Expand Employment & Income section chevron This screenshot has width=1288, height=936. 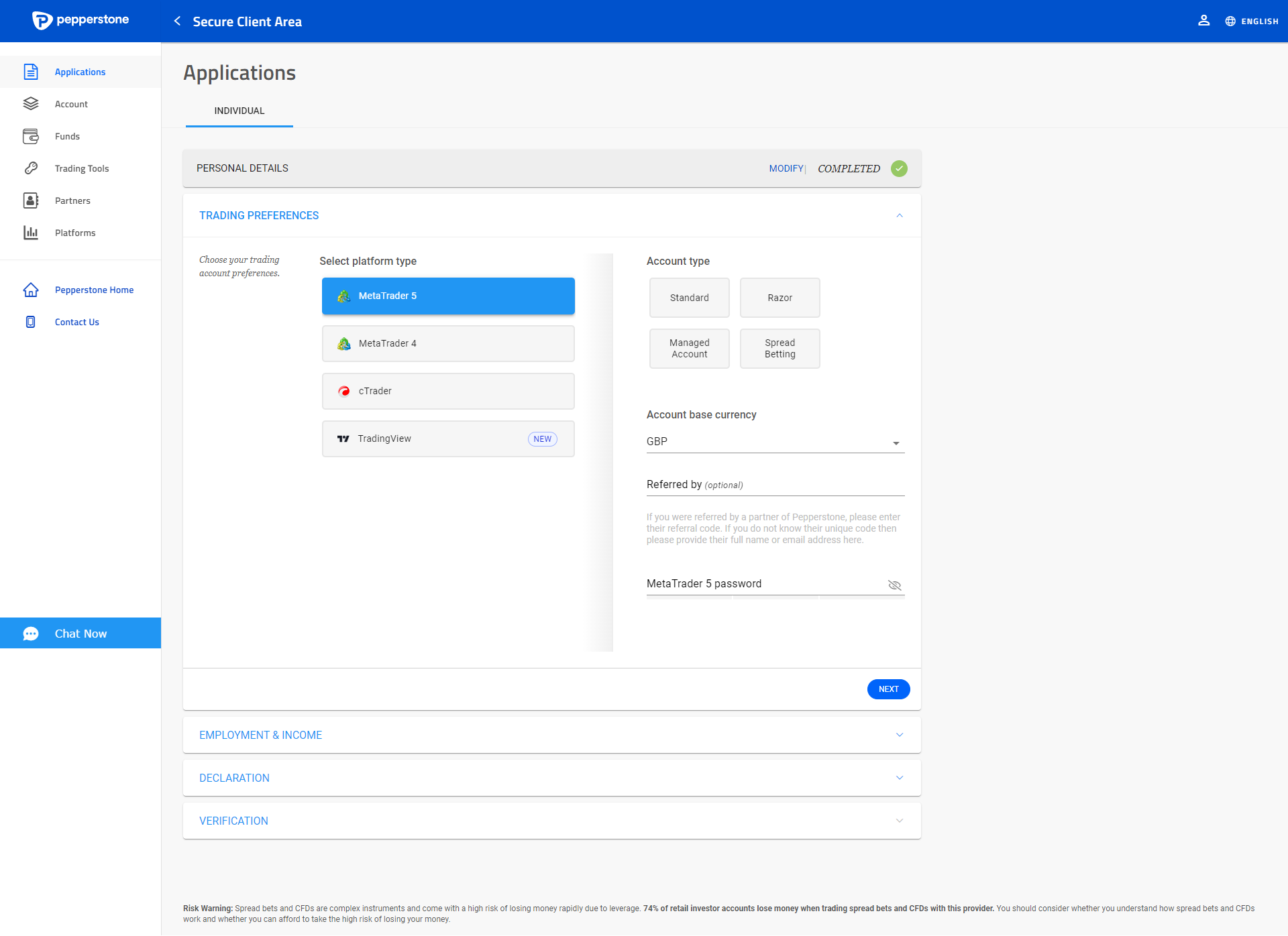click(899, 735)
